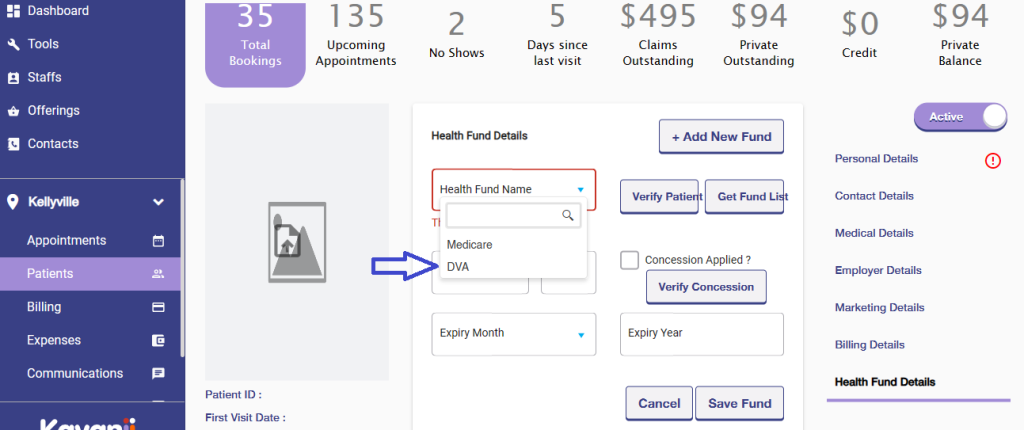Click the Communications chat icon
This screenshot has height=430, width=1024.
pyautogui.click(x=158, y=373)
